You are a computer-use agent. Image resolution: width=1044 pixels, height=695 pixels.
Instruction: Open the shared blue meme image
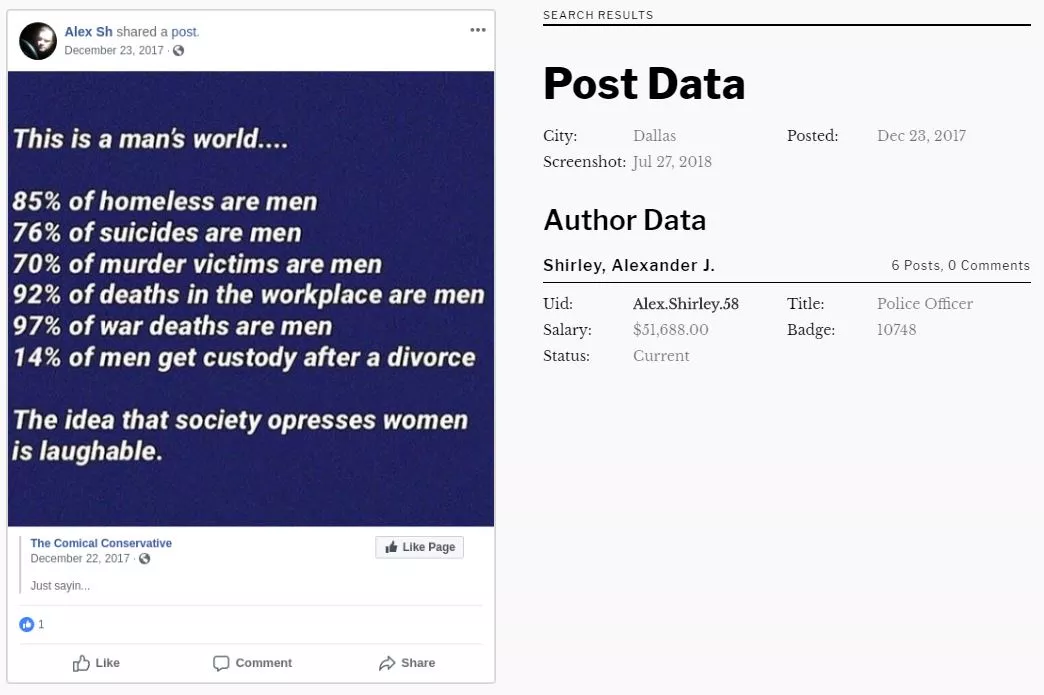tap(251, 299)
